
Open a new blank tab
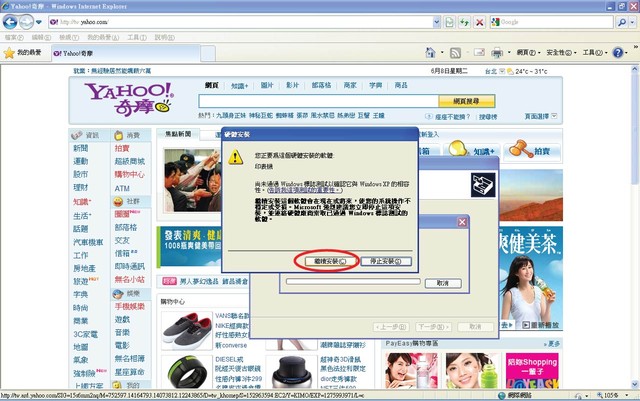208,53
